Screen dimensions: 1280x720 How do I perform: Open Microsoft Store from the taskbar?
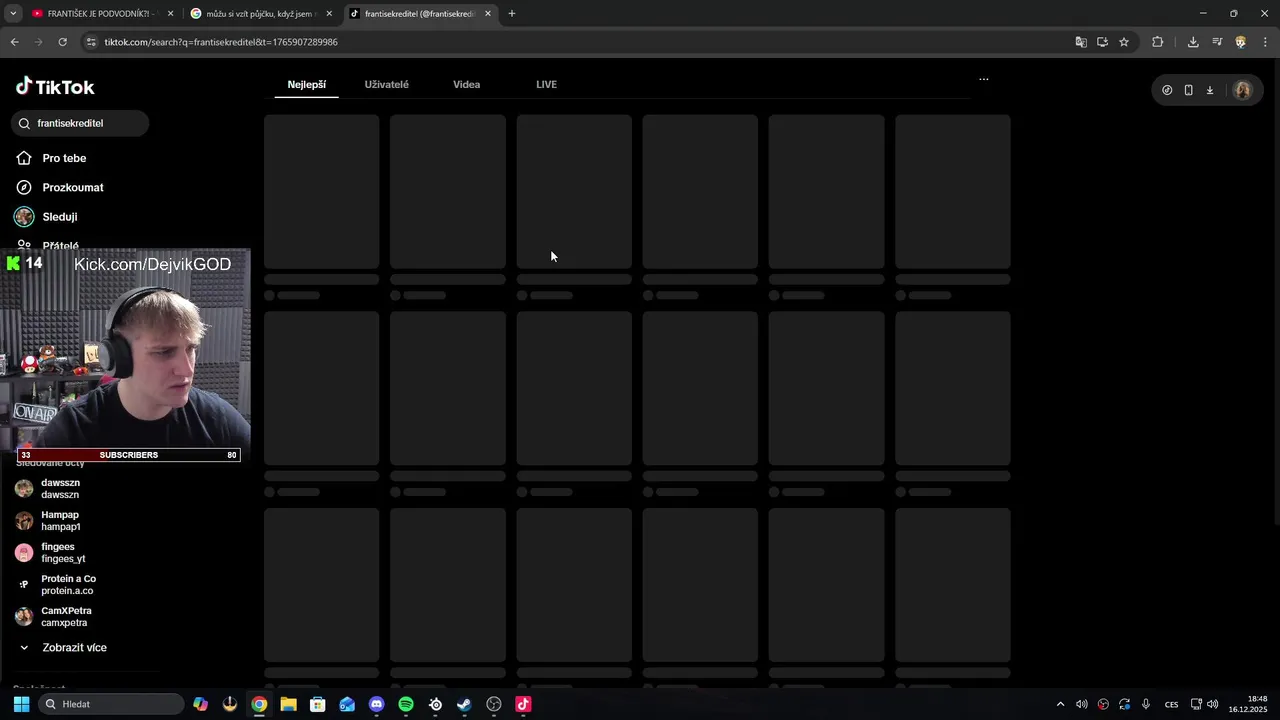(x=318, y=704)
